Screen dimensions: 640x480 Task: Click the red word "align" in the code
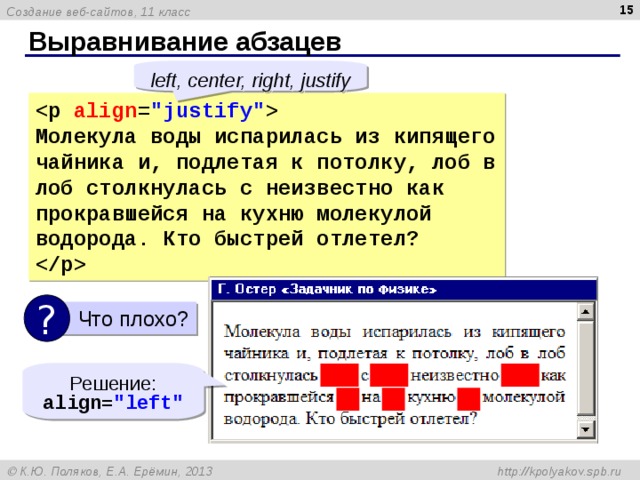(105, 111)
